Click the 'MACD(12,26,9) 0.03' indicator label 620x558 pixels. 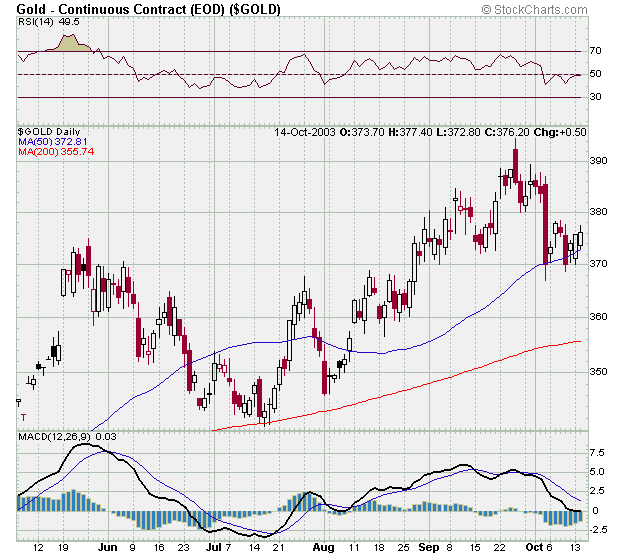point(68,437)
